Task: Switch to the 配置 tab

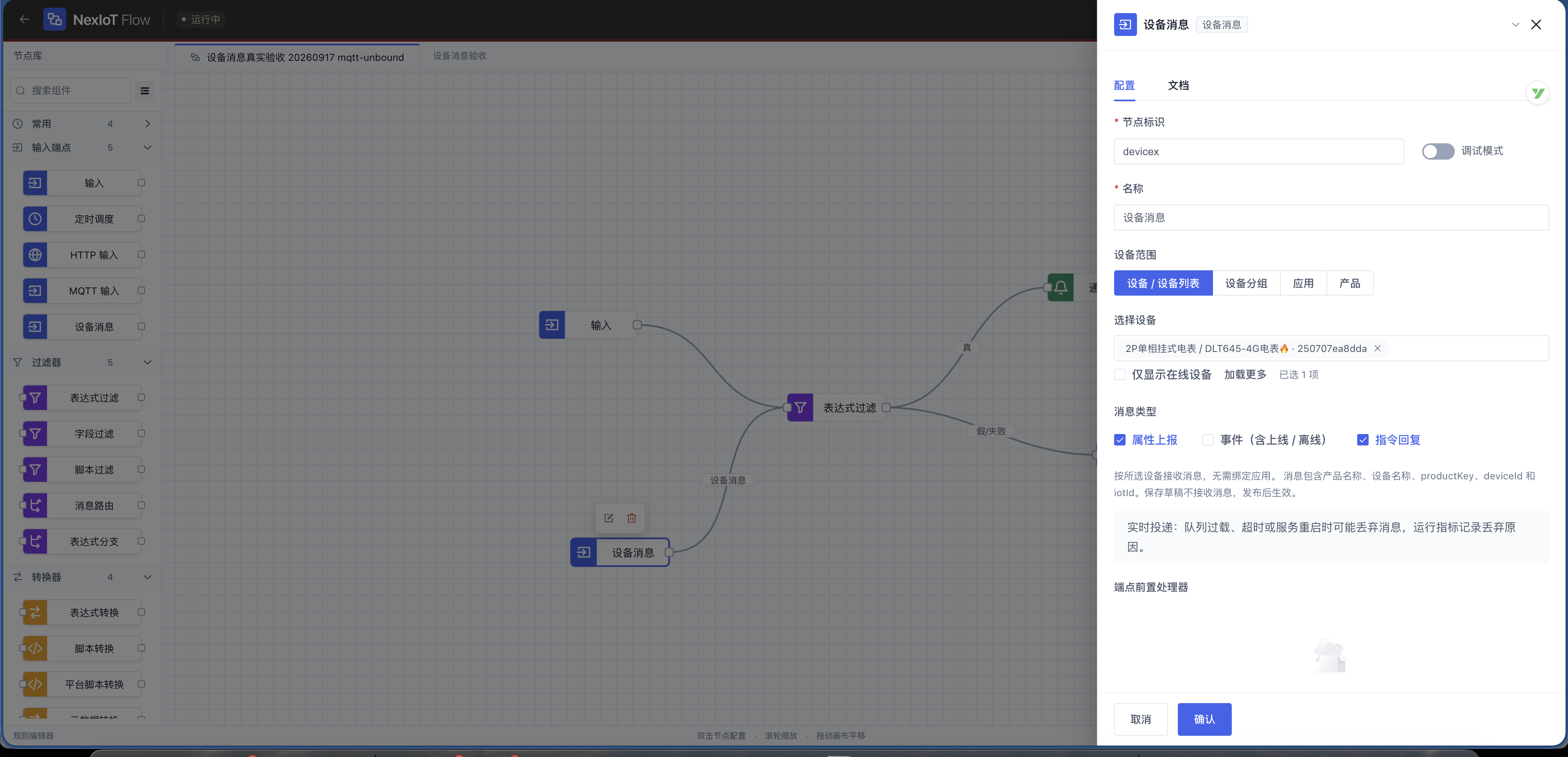Action: click(1124, 85)
